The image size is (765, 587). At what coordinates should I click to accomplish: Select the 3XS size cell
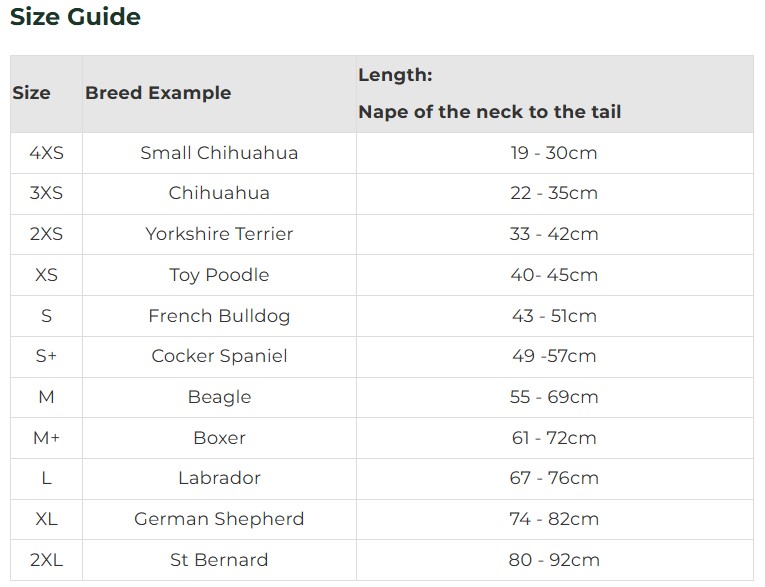[x=46, y=193]
